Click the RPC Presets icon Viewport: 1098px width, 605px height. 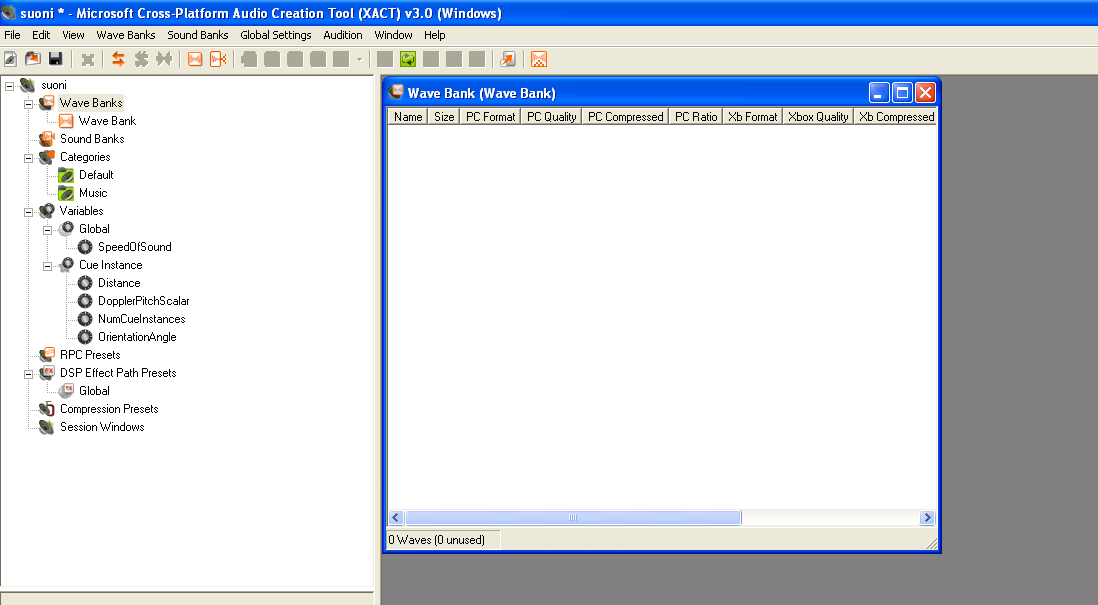click(47, 354)
